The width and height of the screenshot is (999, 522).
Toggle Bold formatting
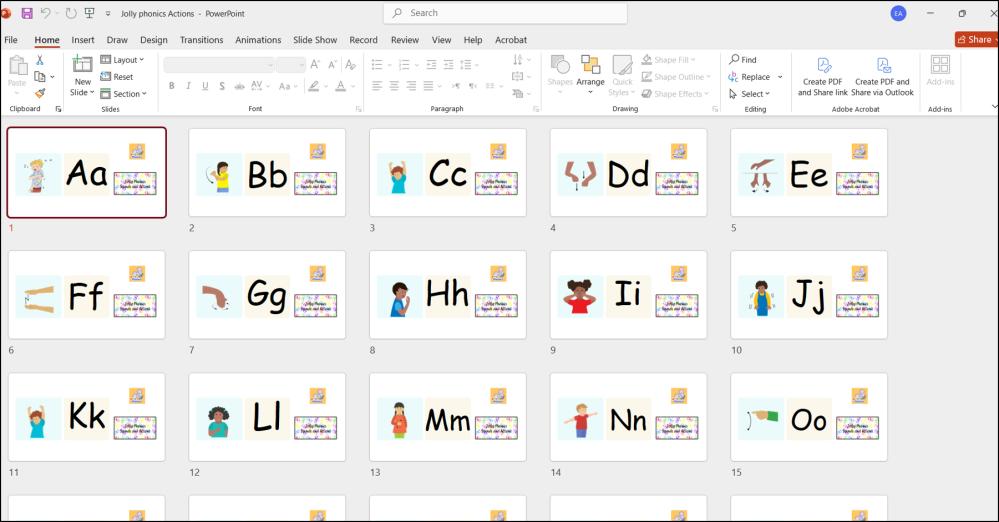click(x=171, y=86)
